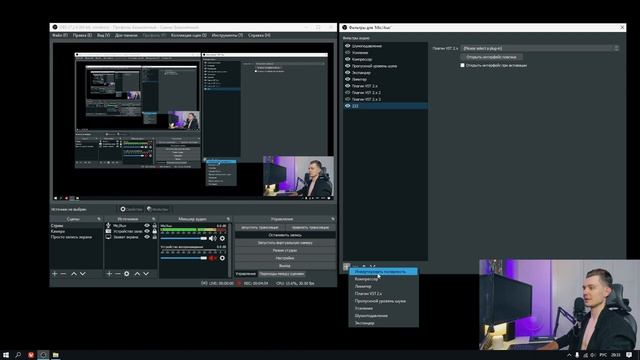Pop out the Scenes dock panel

pos(99,219)
